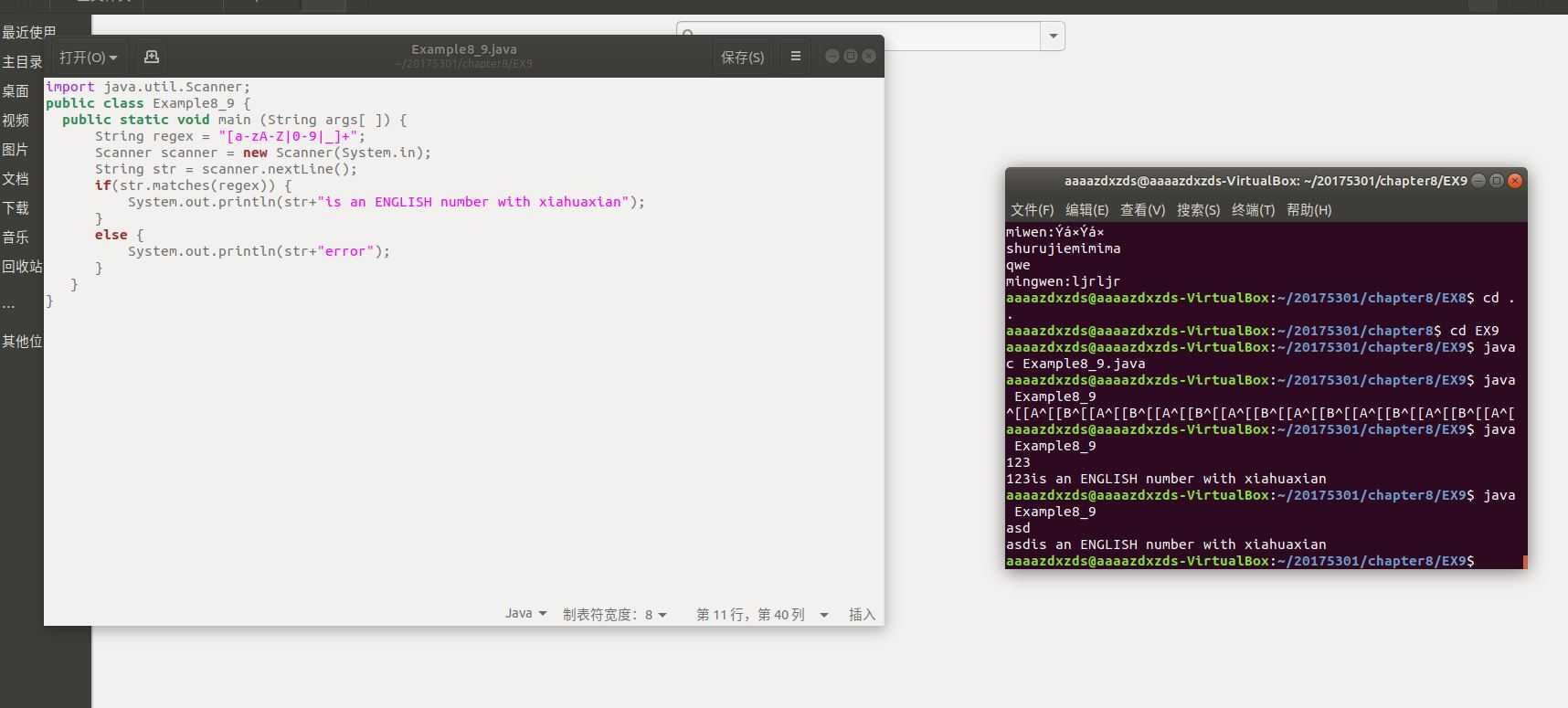Close the terminal window
The height and width of the screenshot is (708, 1568).
point(1515,181)
